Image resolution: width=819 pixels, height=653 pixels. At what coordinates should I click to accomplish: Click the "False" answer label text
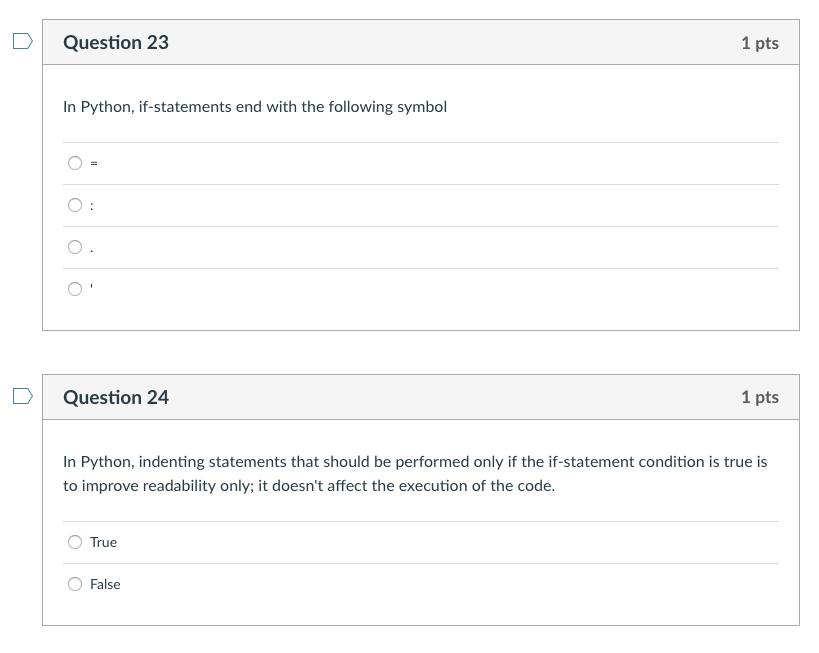(105, 584)
